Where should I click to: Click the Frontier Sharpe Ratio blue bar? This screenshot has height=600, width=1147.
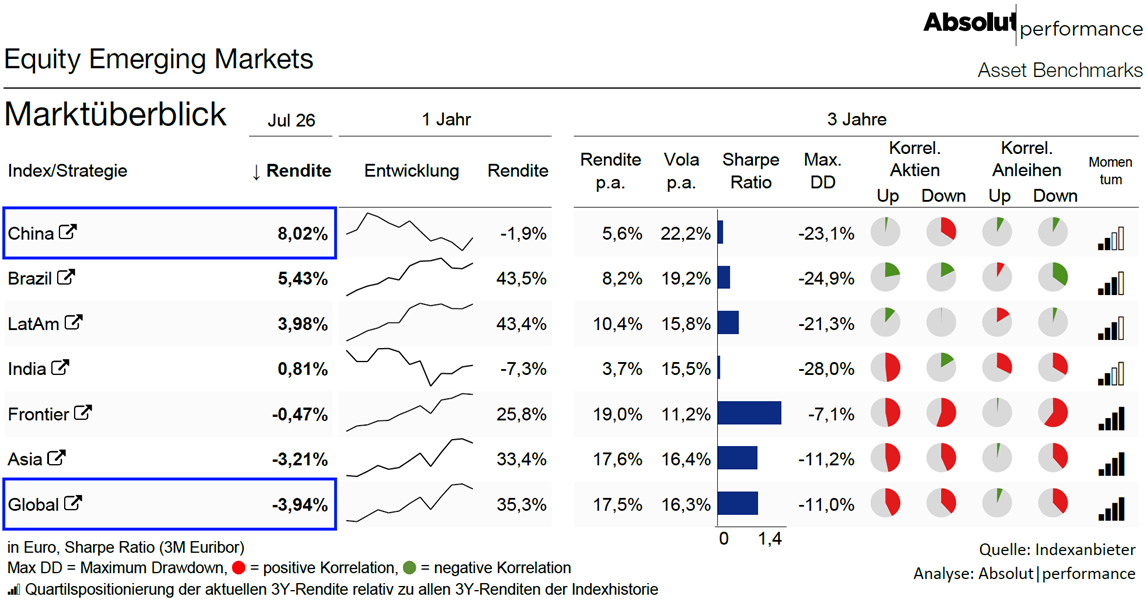(x=749, y=413)
